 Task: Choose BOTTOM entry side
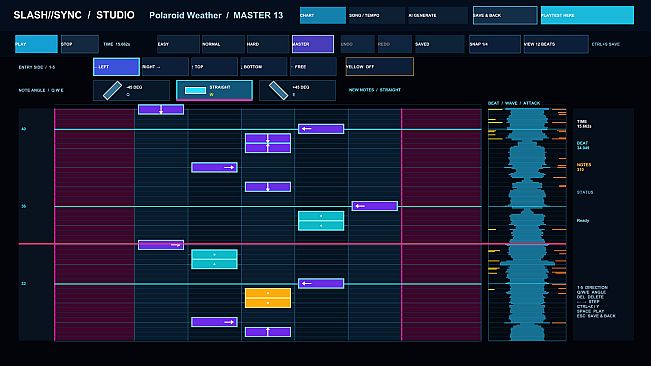pos(264,67)
